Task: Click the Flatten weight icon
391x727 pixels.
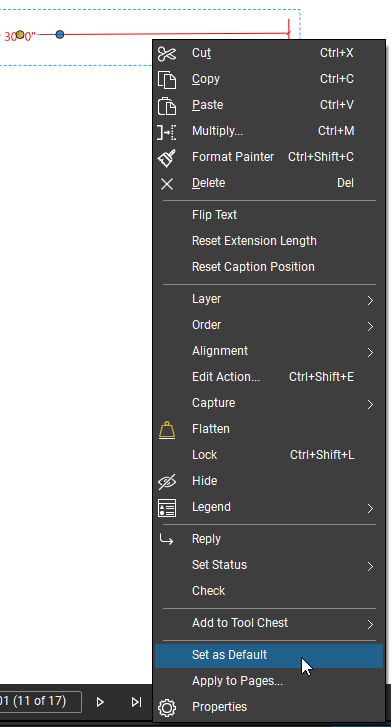Action: coord(167,430)
